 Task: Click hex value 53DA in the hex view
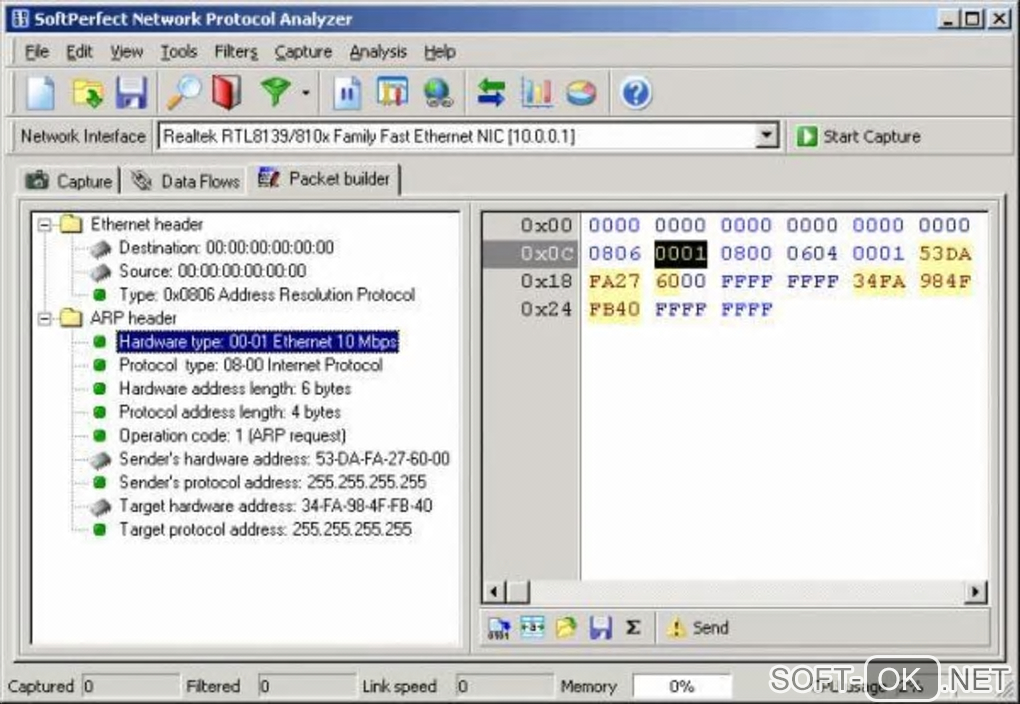945,254
